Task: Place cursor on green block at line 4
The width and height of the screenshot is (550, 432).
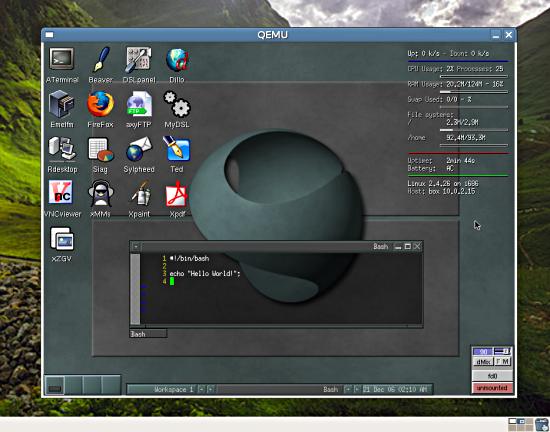Action: [172, 281]
